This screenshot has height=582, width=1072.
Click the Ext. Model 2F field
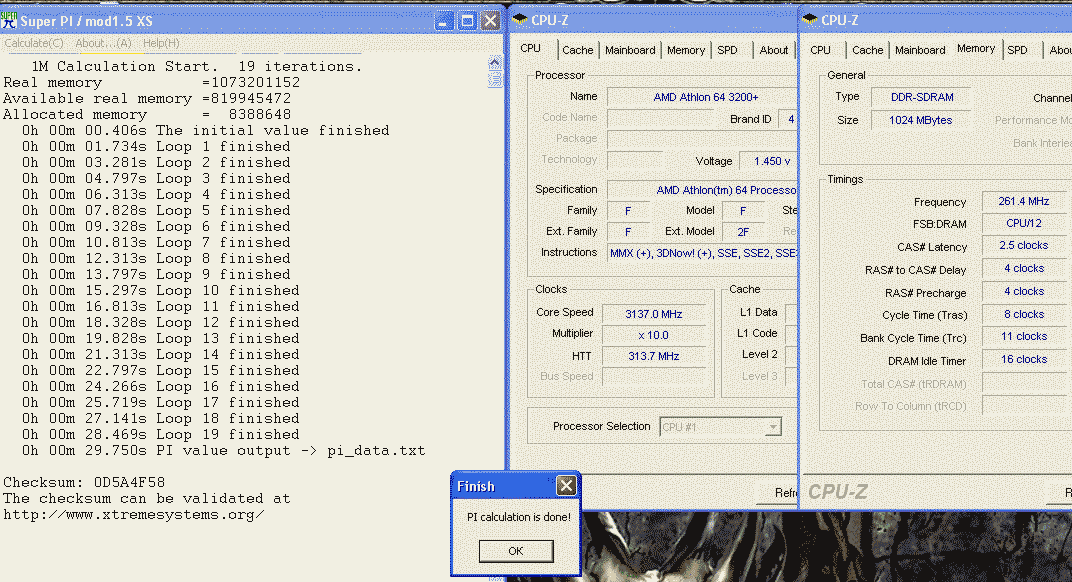coord(744,232)
